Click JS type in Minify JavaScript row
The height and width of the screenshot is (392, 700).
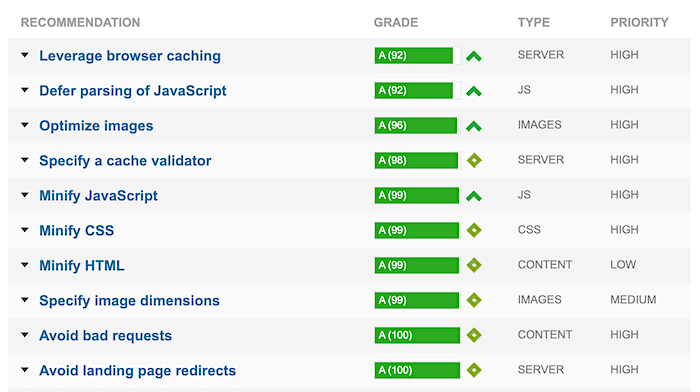tap(524, 195)
